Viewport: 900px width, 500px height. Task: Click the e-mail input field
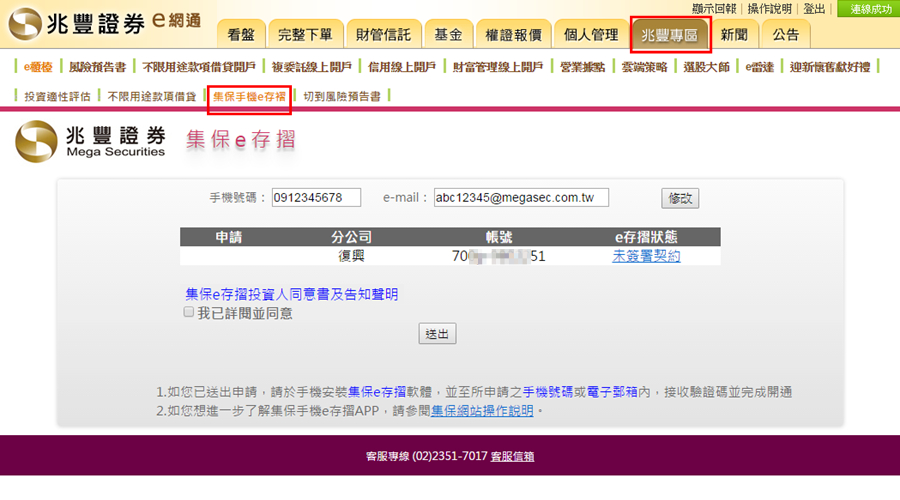(x=521, y=197)
